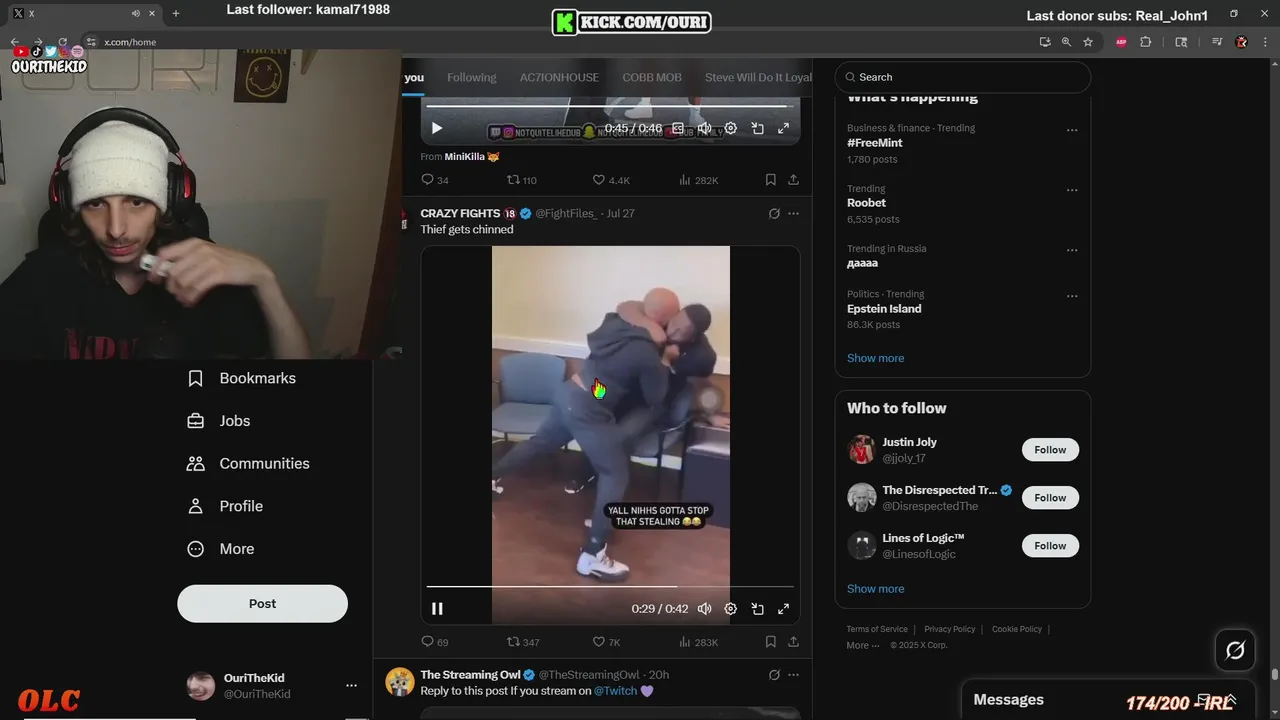Viewport: 1280px width, 720px height.
Task: Like the MiniKilla post showing 4.4K
Action: click(611, 180)
